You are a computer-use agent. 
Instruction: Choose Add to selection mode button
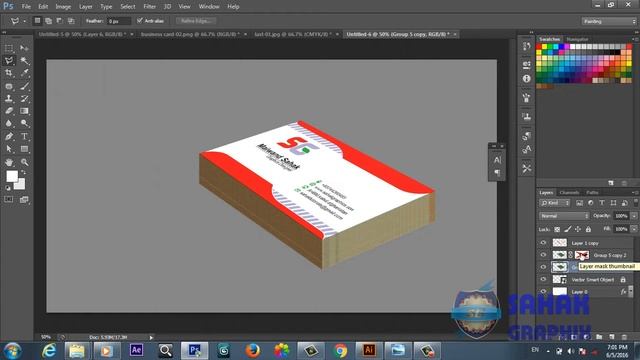click(49, 21)
